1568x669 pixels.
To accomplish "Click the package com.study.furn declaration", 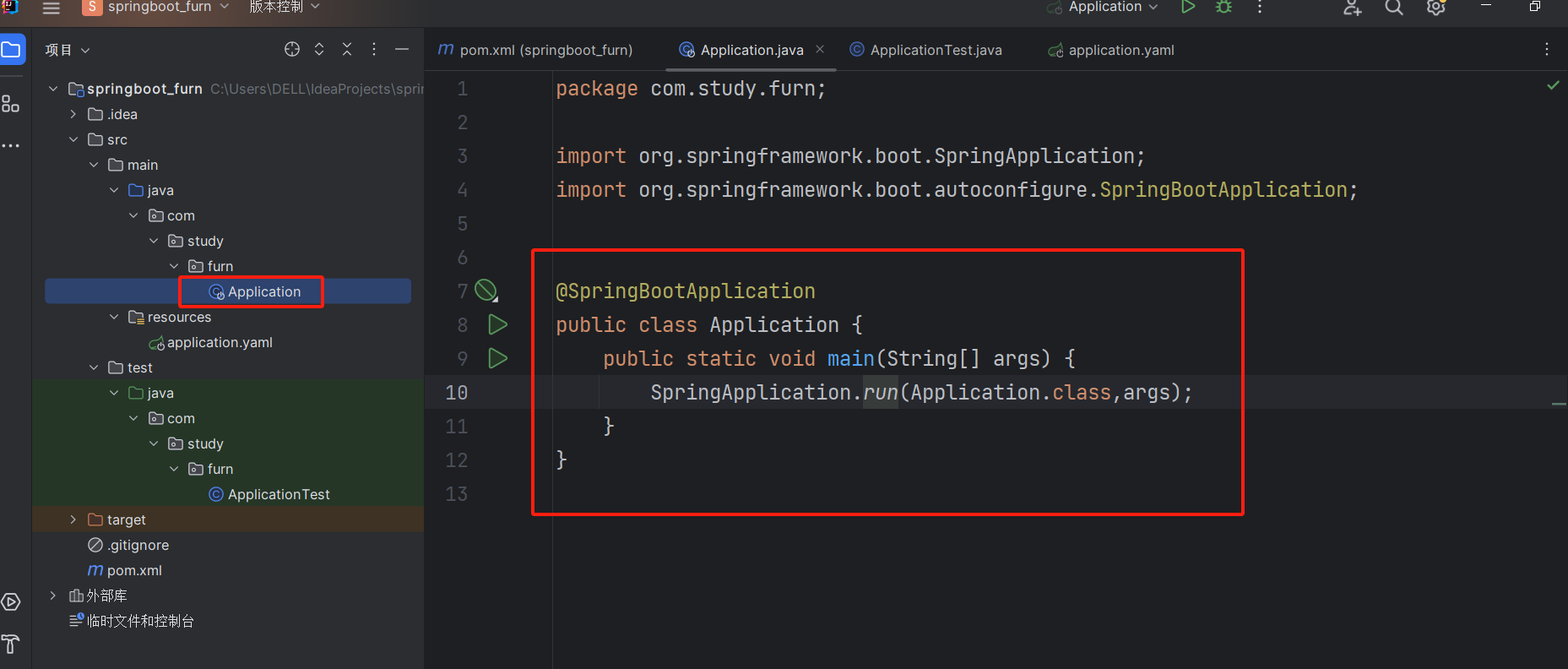I will 691,89.
